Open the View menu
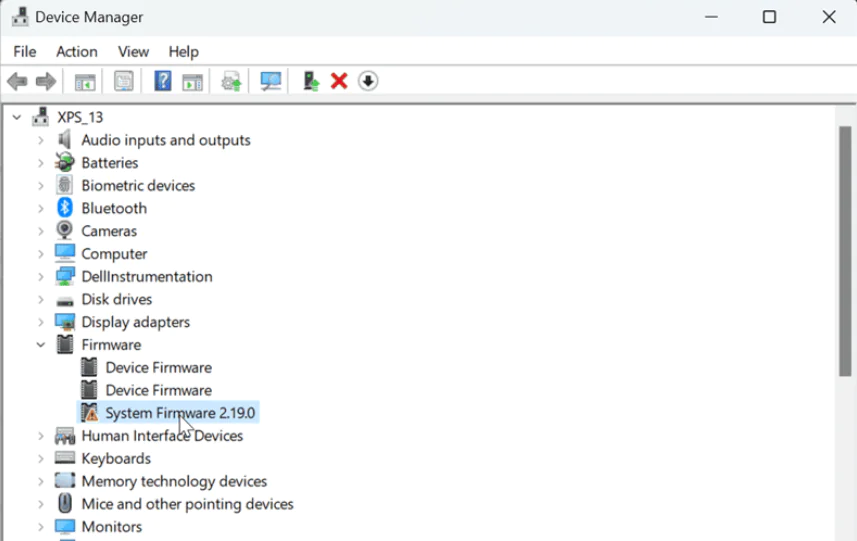The width and height of the screenshot is (857, 541). (133, 52)
